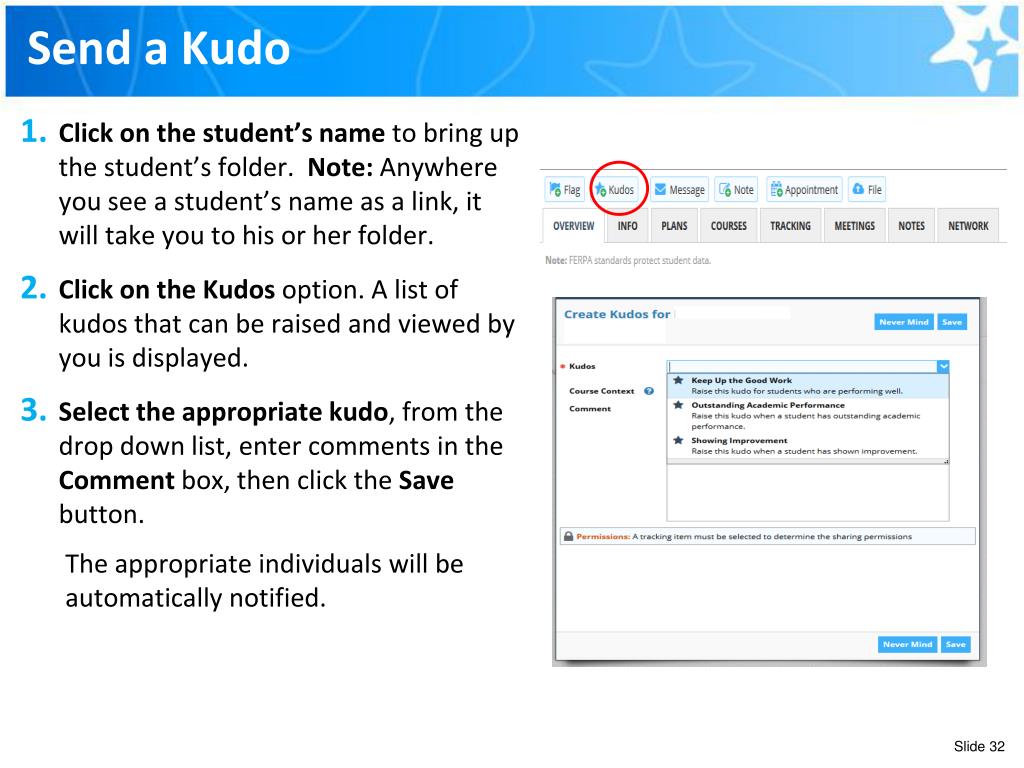Switch to the INFO tab

coord(628,226)
